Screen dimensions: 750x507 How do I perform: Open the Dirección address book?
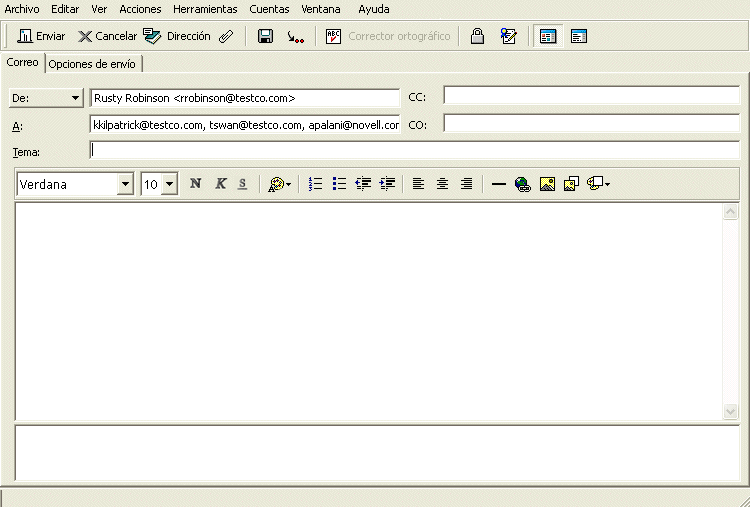pos(177,36)
